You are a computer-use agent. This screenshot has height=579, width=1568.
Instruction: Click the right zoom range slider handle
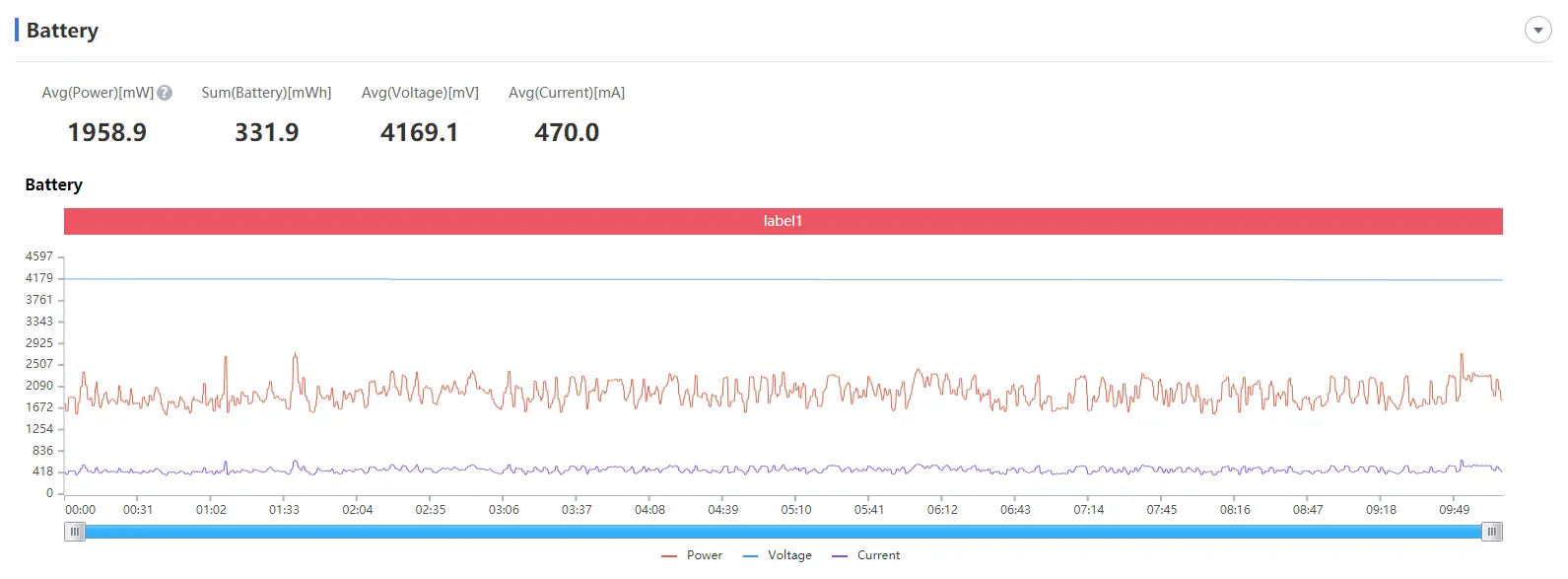1492,532
